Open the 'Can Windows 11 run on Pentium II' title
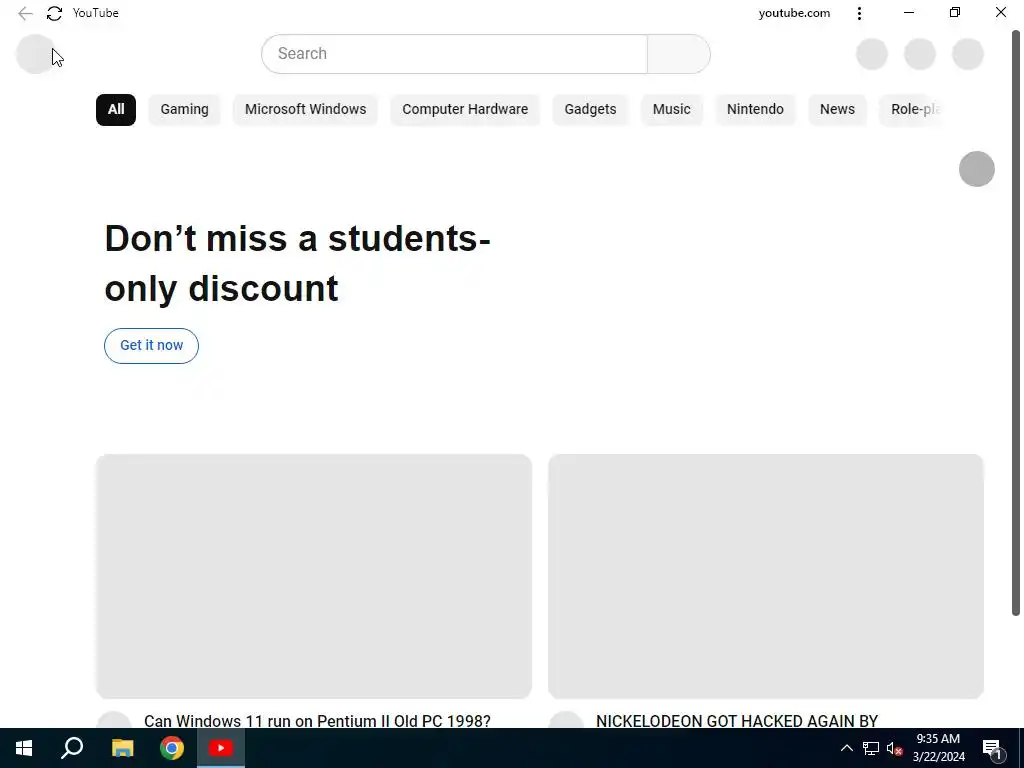 point(317,720)
